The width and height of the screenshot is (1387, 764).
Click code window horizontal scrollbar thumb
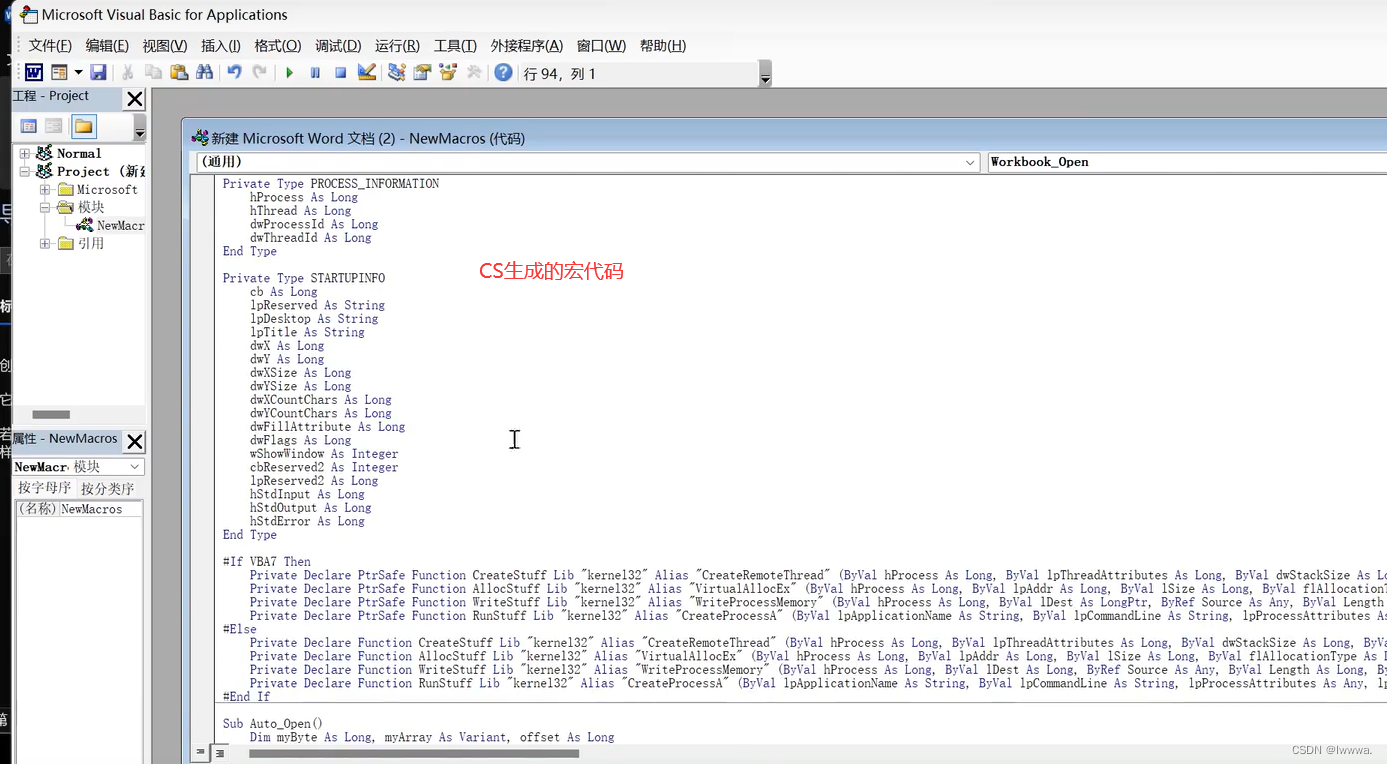(x=414, y=753)
